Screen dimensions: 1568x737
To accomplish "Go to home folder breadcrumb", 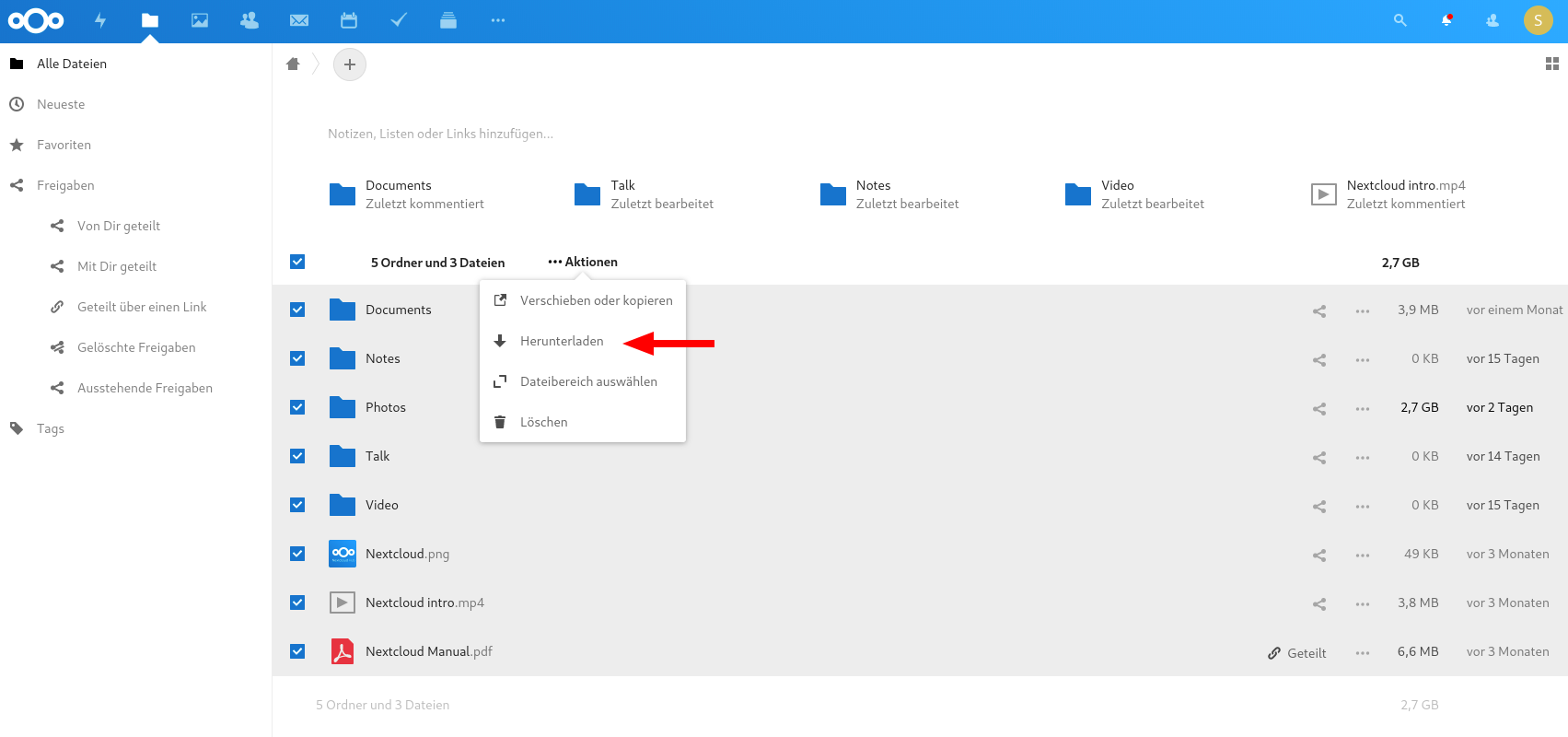I will [293, 64].
